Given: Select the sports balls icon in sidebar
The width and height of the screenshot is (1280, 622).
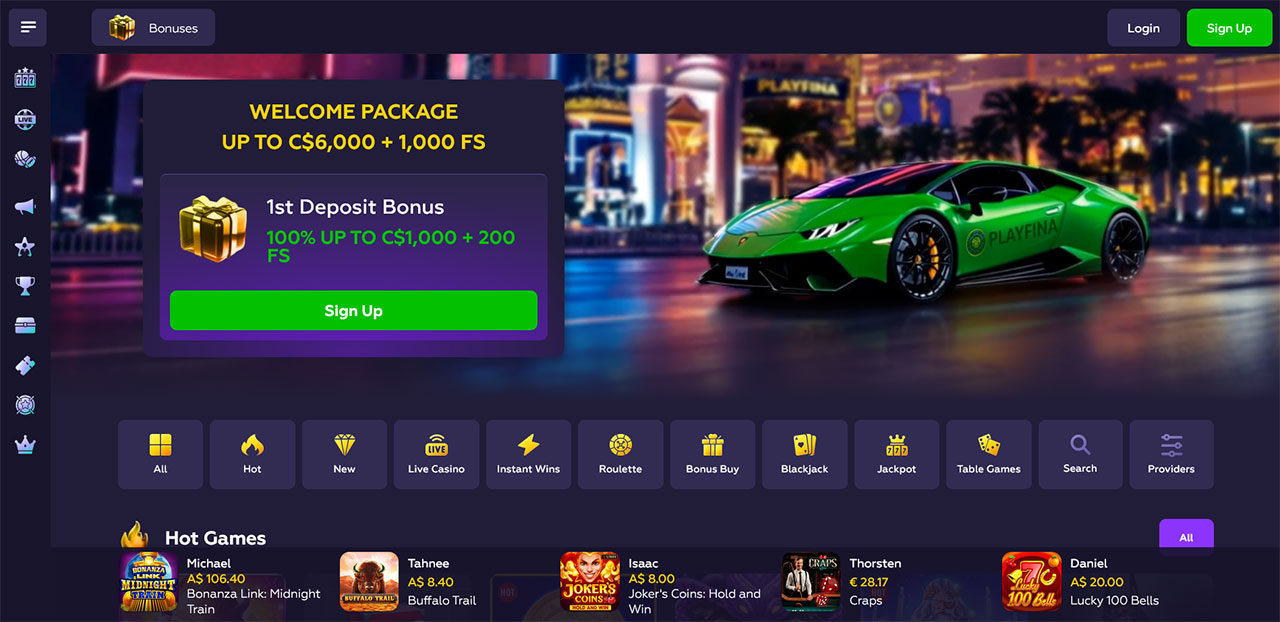Looking at the screenshot, I should (25, 159).
